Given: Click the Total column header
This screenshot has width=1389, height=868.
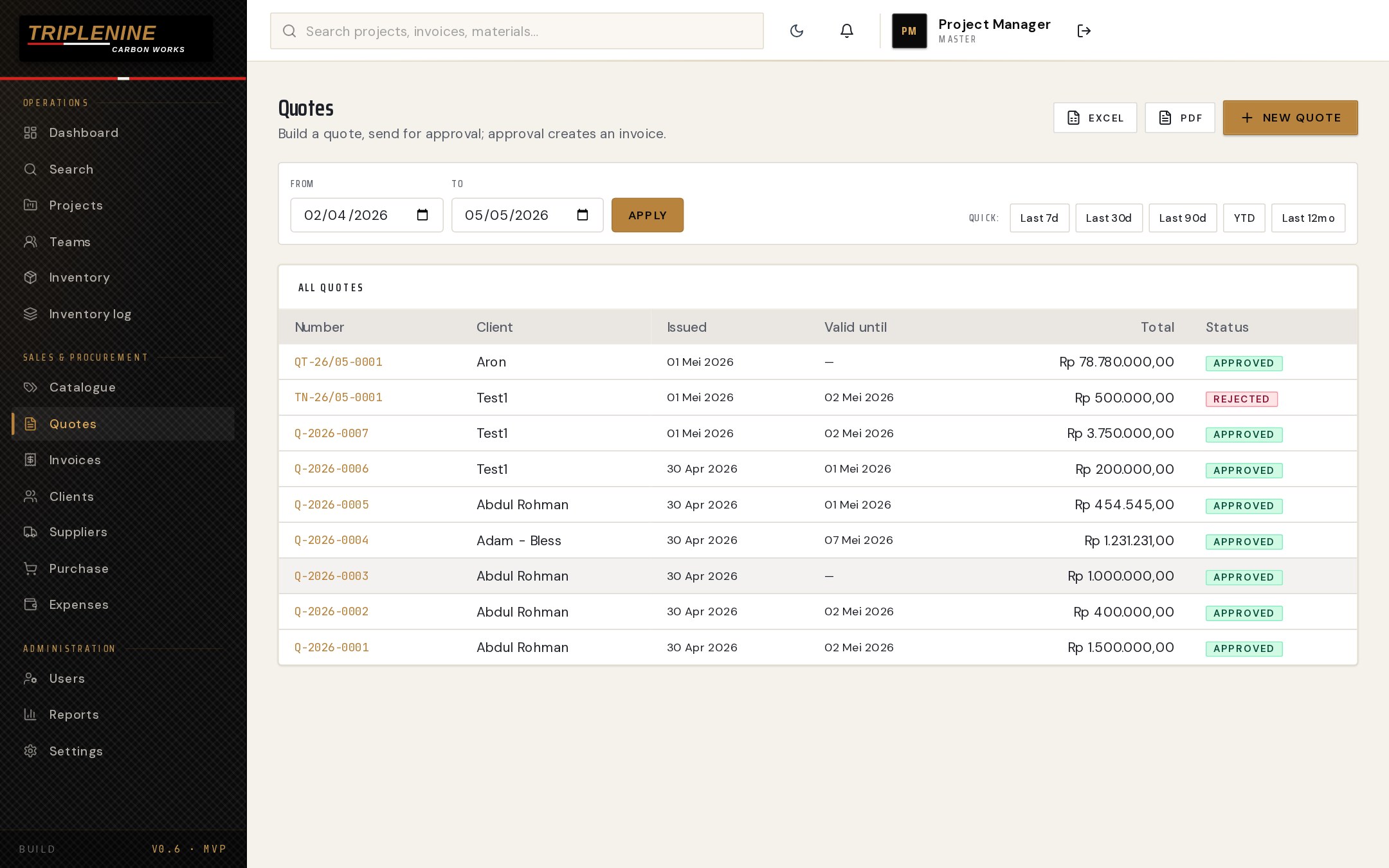Looking at the screenshot, I should coord(1157,327).
